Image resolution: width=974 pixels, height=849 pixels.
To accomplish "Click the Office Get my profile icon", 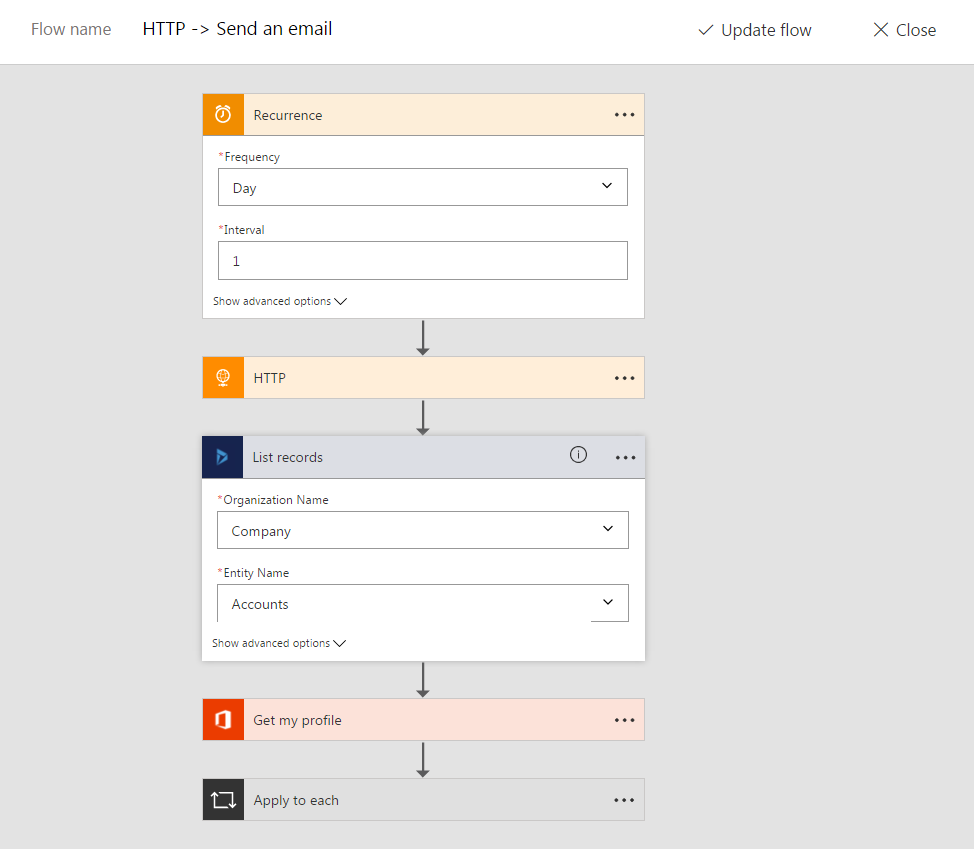I will pos(223,720).
